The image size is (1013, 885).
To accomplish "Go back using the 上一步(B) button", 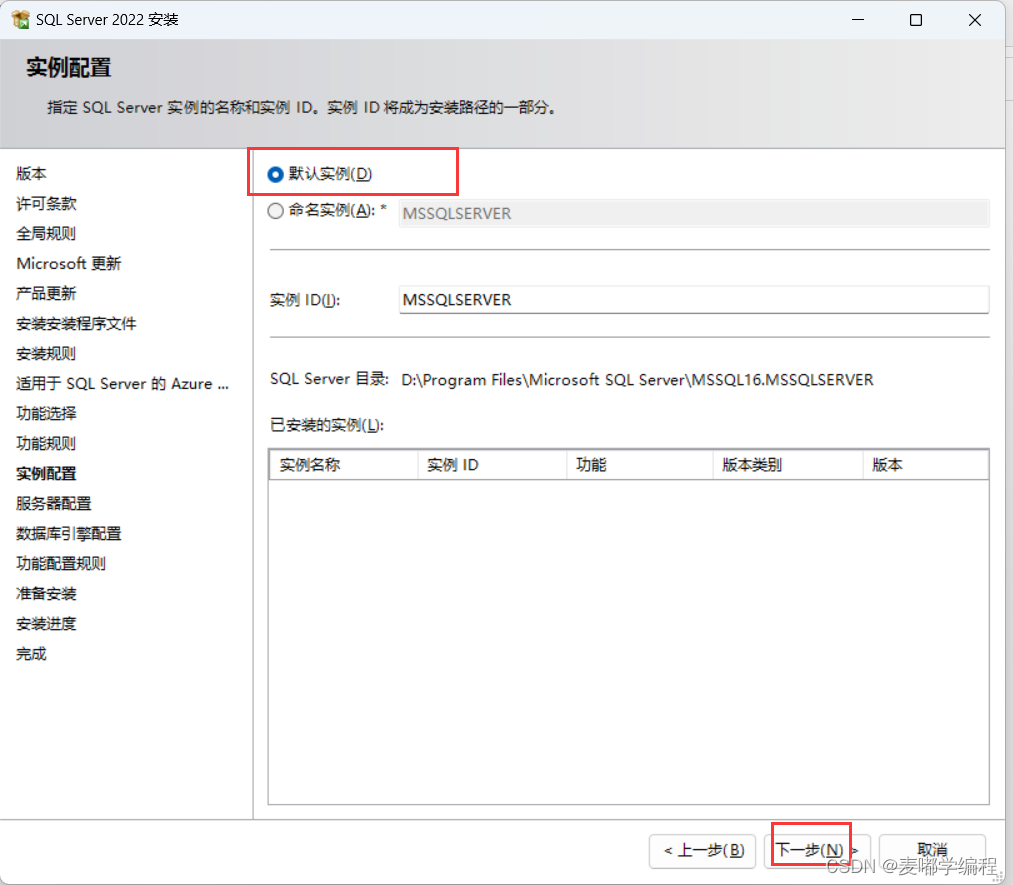I will click(x=702, y=851).
